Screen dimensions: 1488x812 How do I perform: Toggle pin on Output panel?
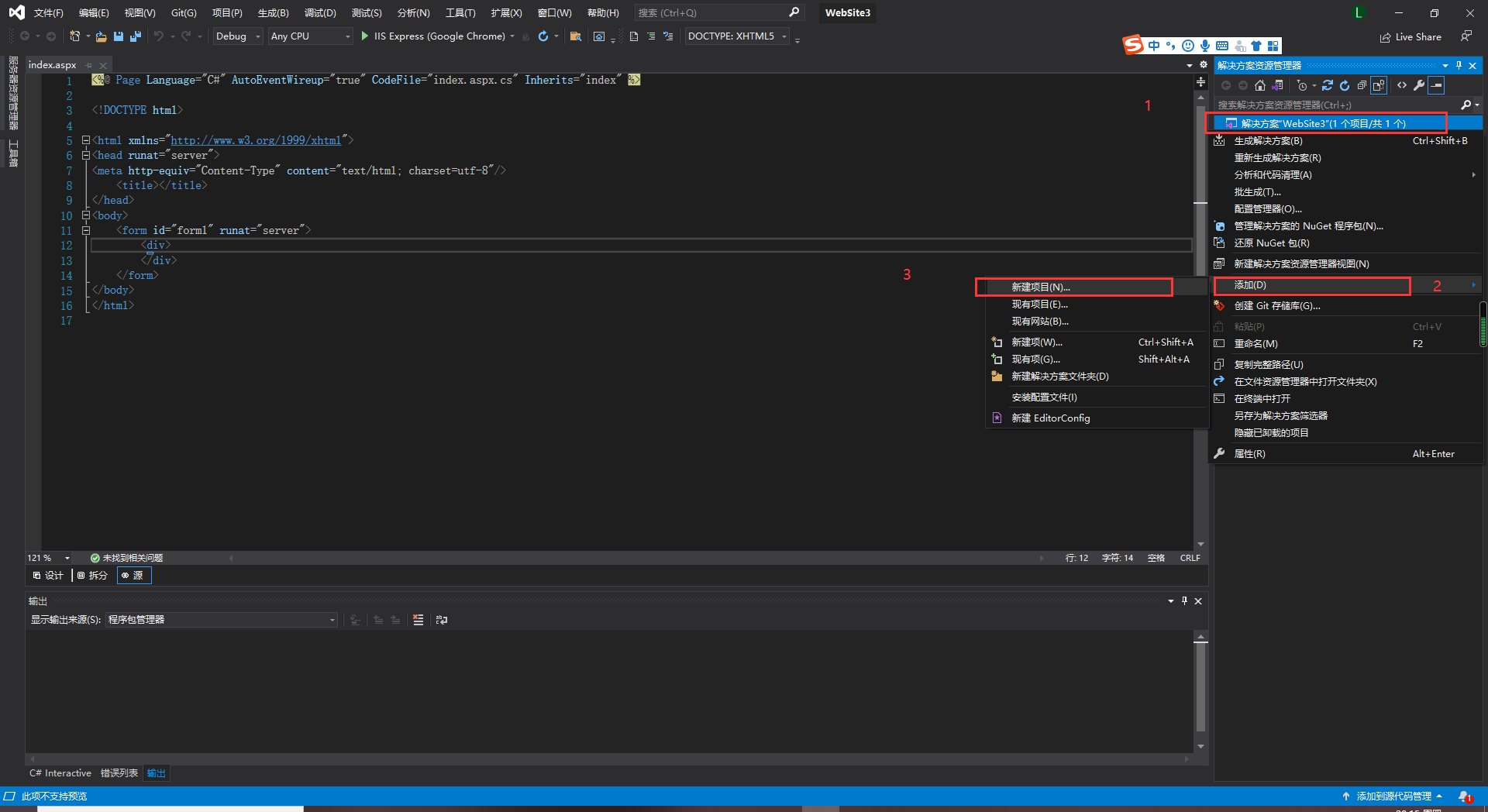tap(1184, 601)
